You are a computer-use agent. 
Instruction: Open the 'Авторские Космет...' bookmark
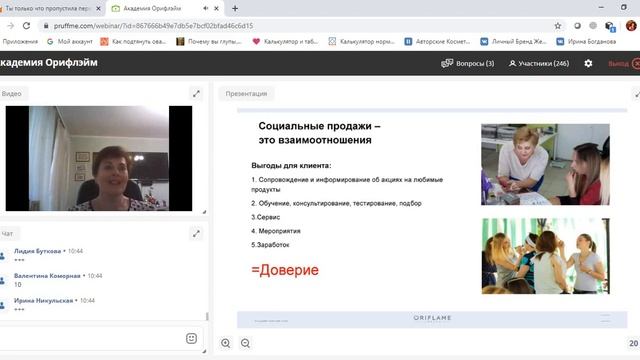[x=438, y=42]
